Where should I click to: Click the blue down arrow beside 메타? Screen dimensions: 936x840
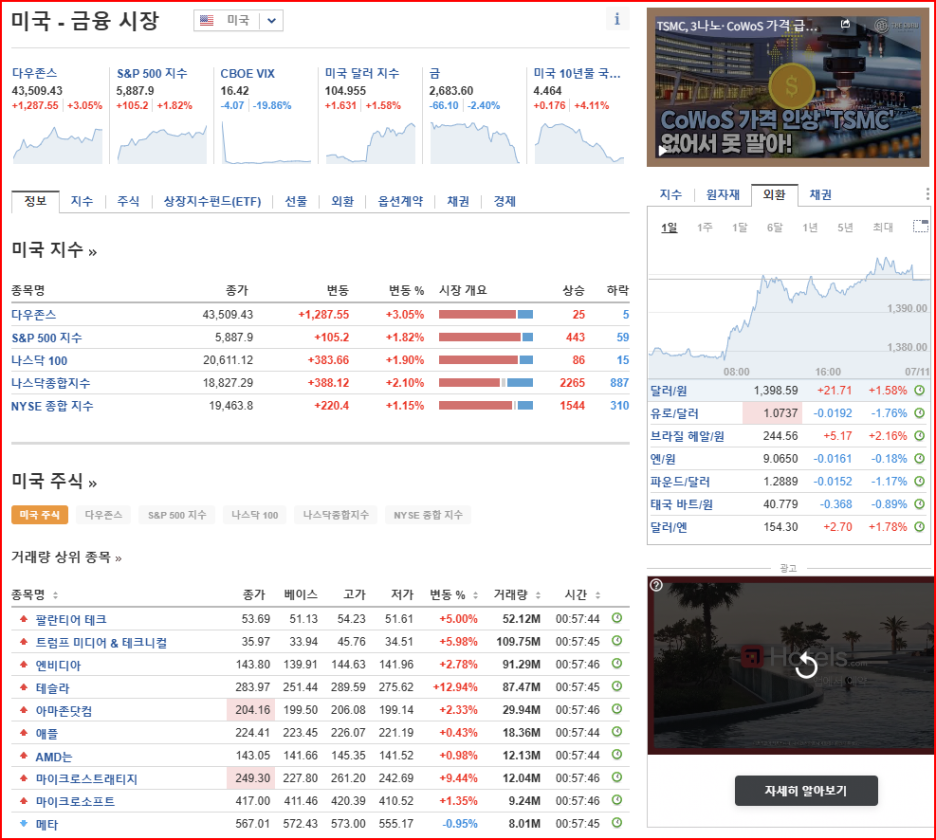24,823
